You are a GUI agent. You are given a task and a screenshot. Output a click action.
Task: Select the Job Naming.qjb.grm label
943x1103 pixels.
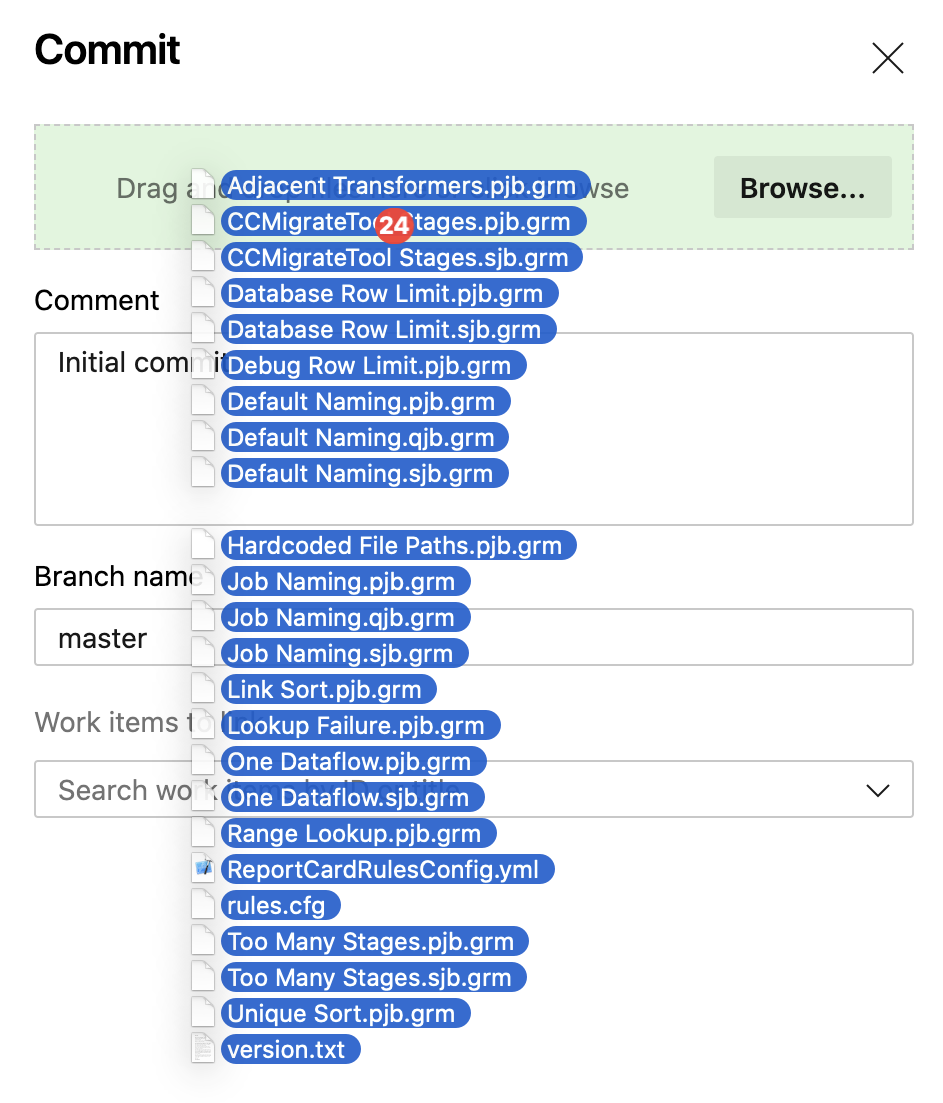(x=341, y=618)
